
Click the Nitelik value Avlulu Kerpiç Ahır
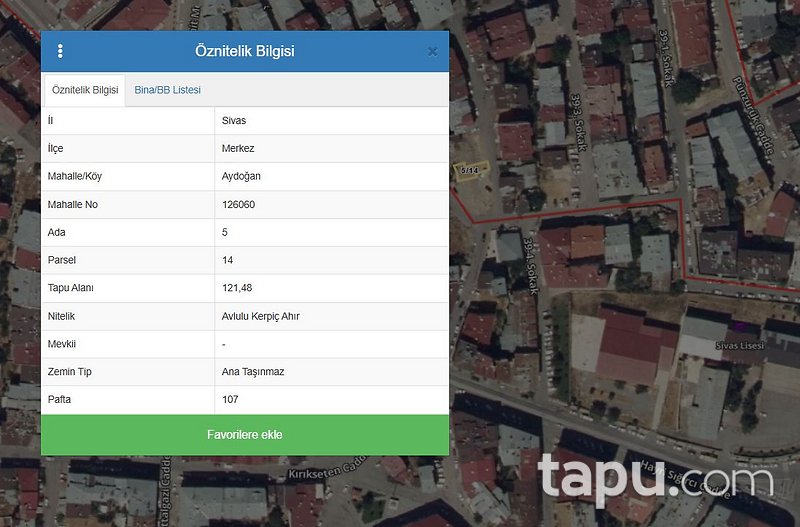coord(260,316)
